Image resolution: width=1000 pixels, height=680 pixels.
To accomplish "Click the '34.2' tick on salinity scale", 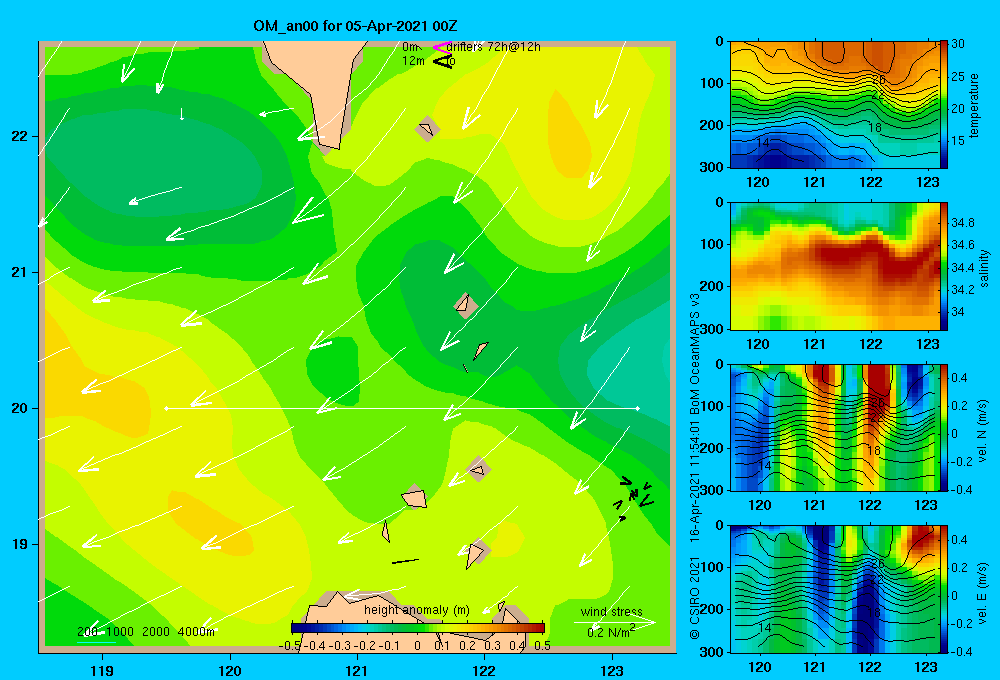I will point(963,290).
